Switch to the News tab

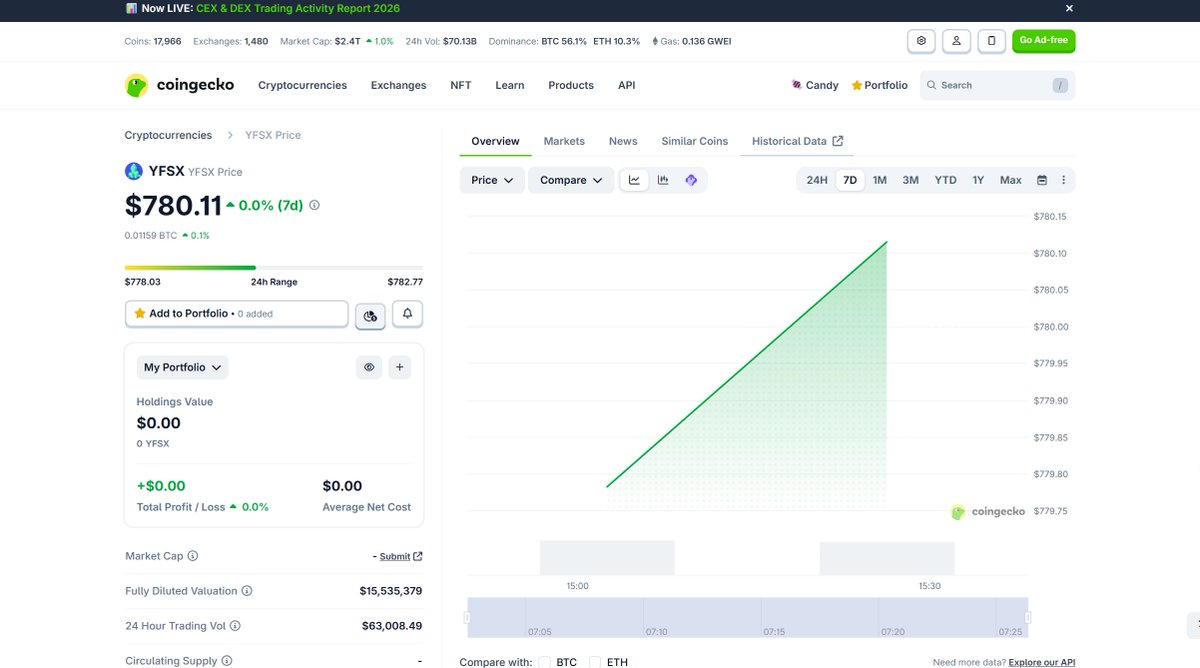click(623, 141)
